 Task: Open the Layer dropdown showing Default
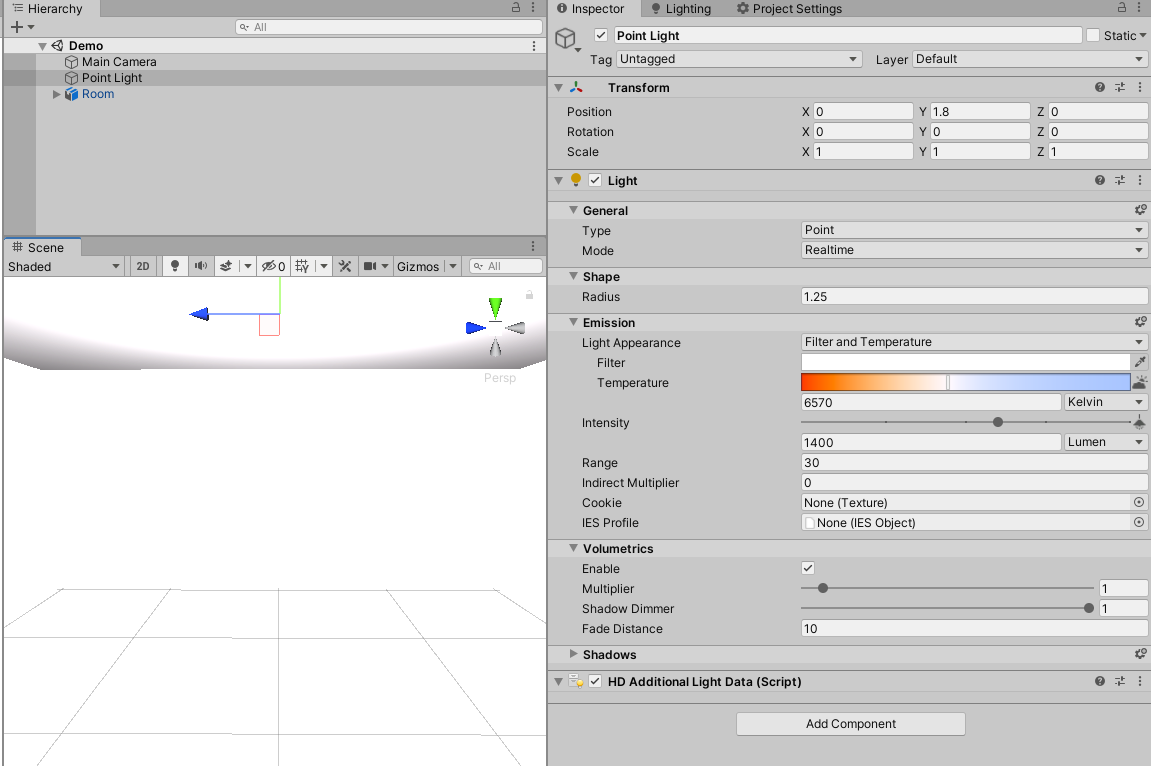(1030, 59)
